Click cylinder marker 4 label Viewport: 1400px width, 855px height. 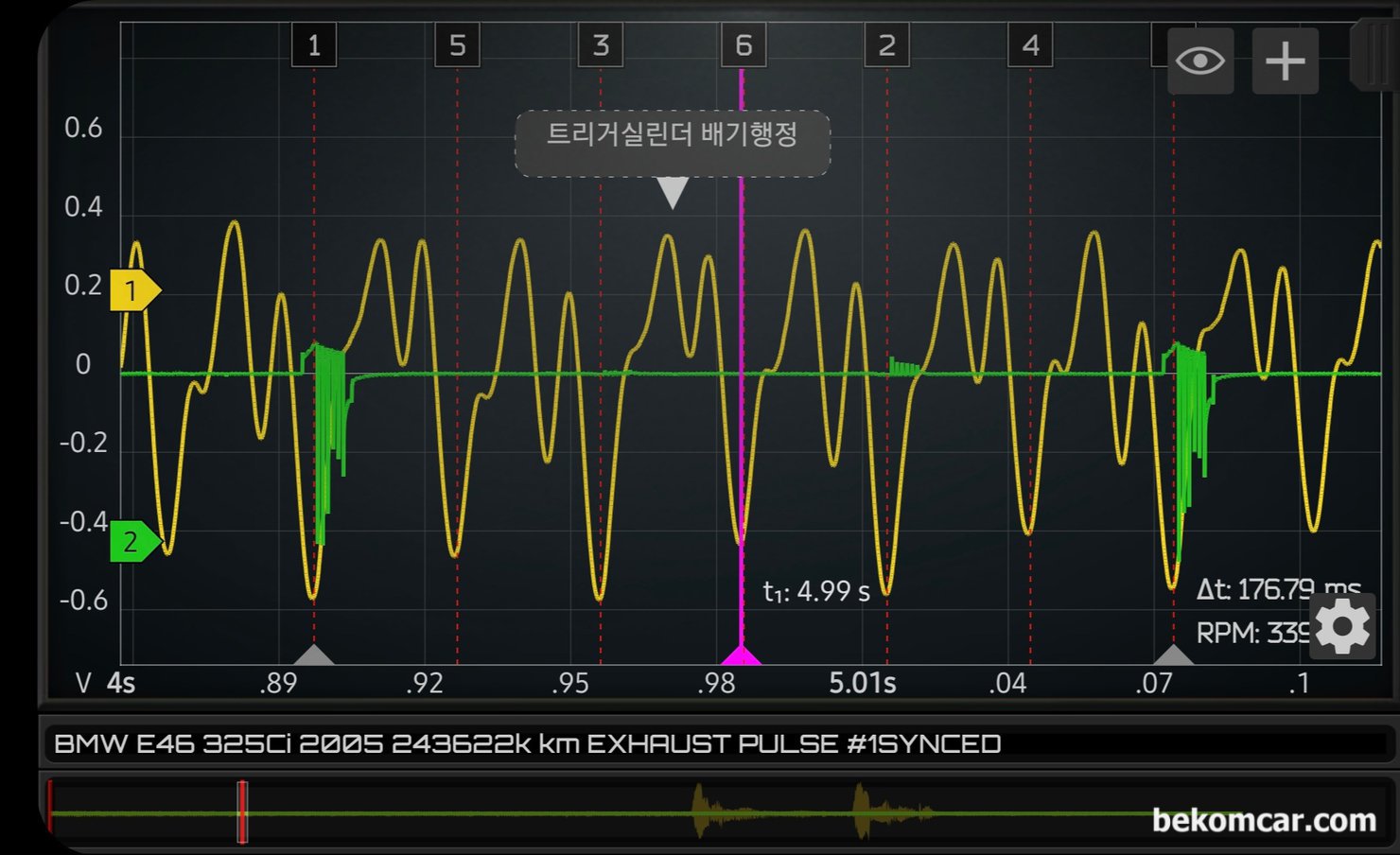tap(1030, 45)
